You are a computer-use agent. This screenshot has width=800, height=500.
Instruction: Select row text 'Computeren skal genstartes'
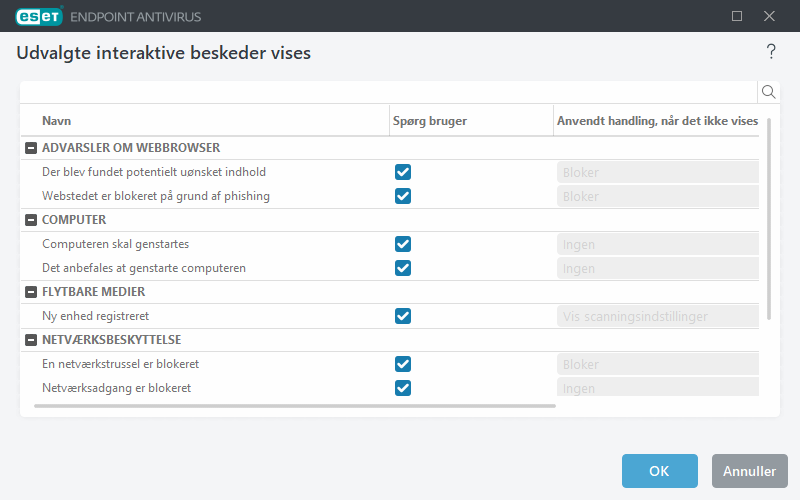pyautogui.click(x=115, y=244)
